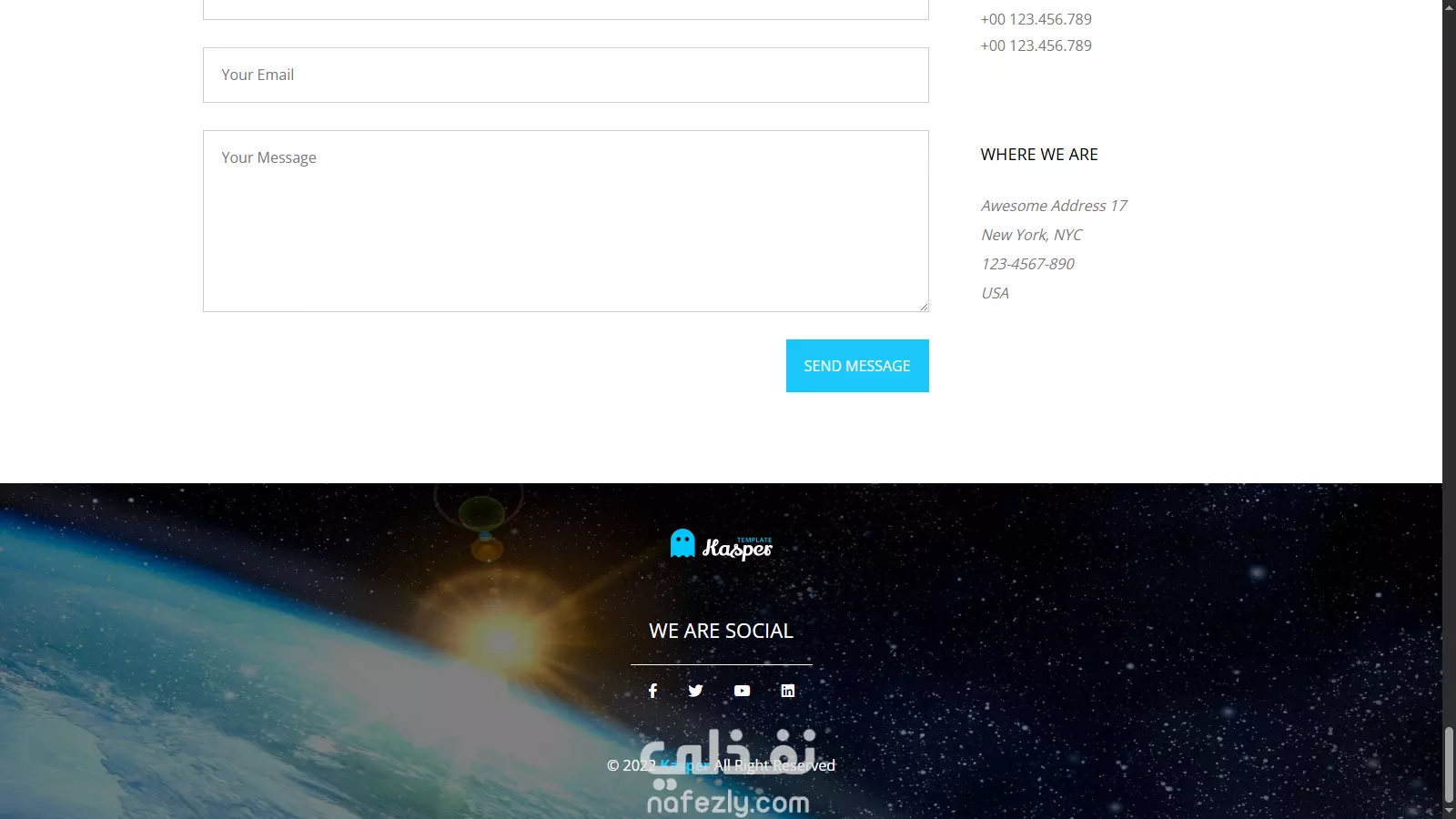This screenshot has height=819, width=1456.
Task: Focus the Your Email input field
Action: (566, 75)
